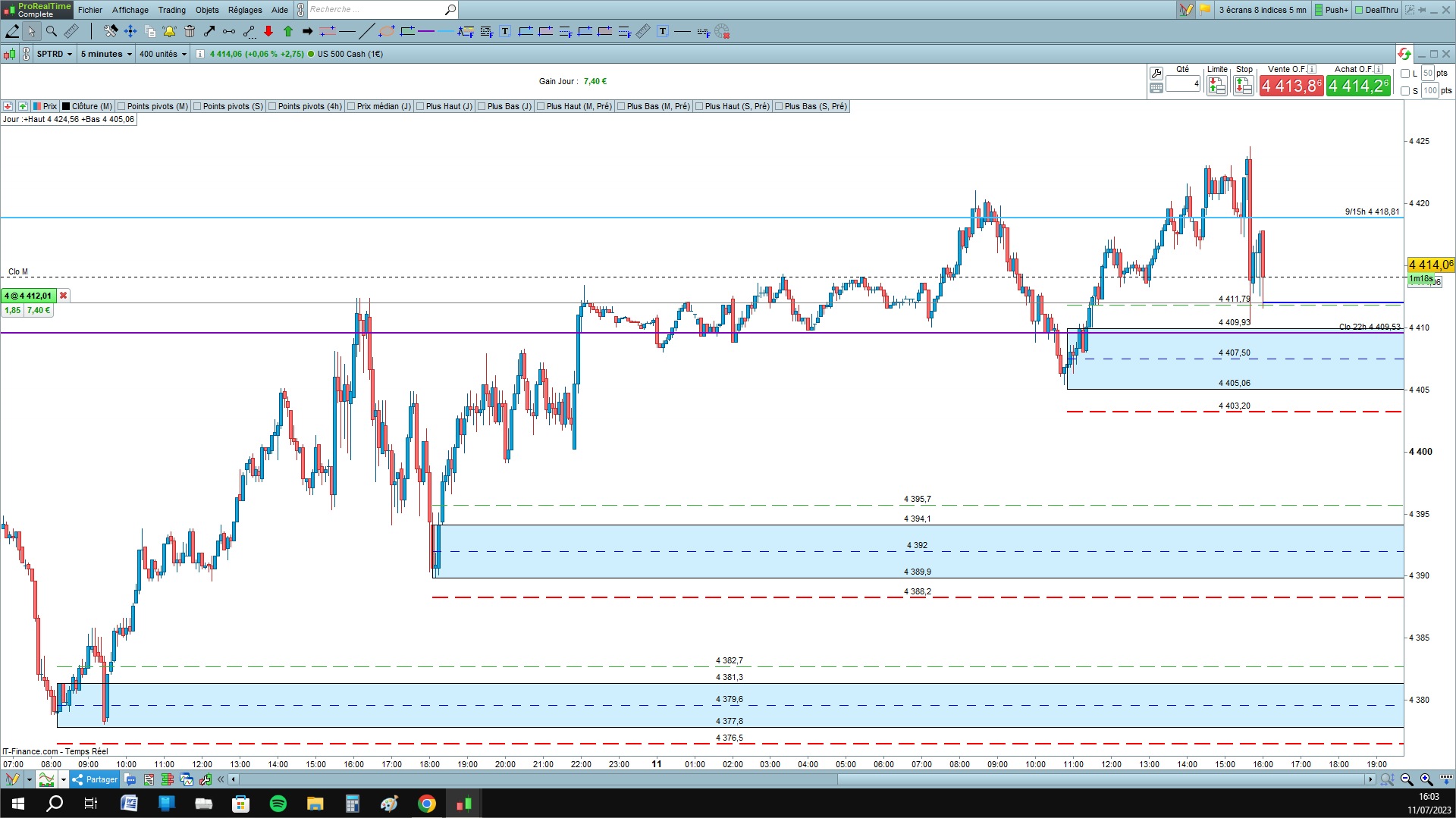Click the alarm bell alert icon
Viewport: 1456px width, 818px height.
[x=169, y=31]
